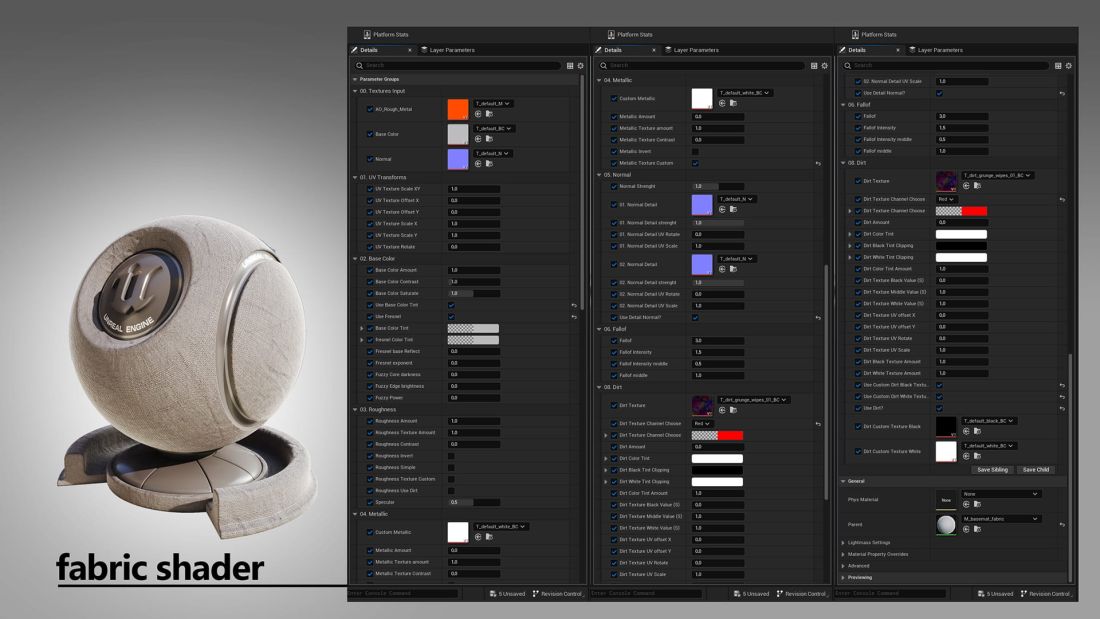Open the Phys Material None dropdown
This screenshot has height=619, width=1100.
(x=1000, y=493)
